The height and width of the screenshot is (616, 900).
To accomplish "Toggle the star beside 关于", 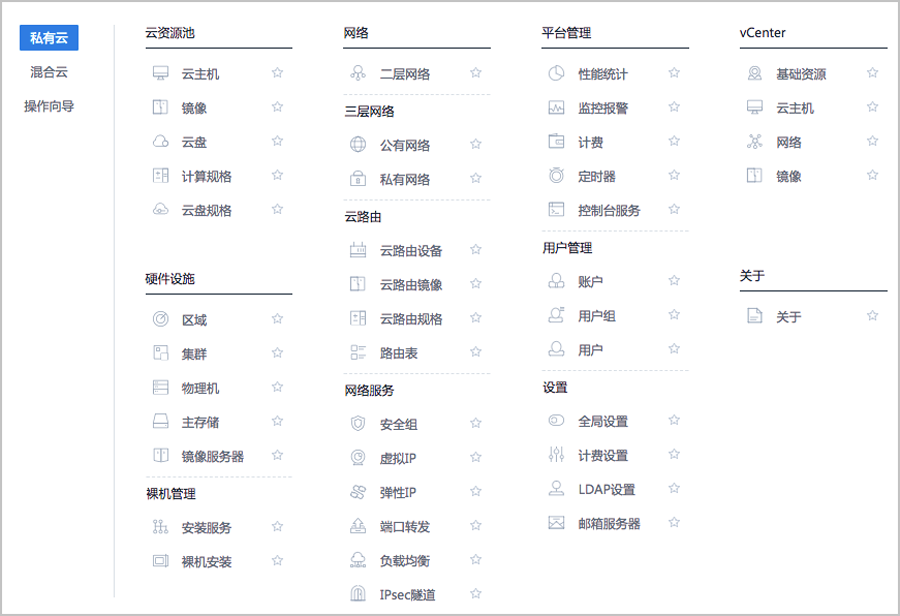I will pos(872,315).
